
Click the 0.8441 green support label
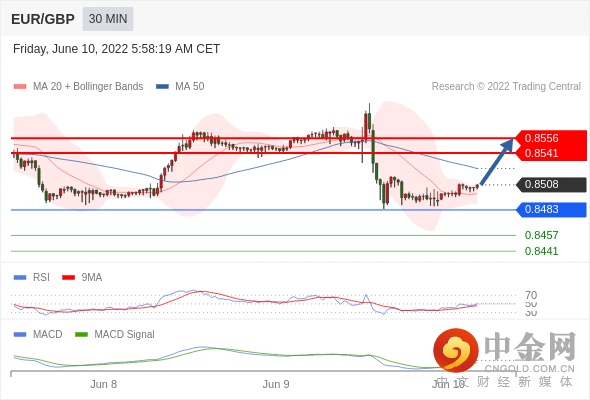coord(541,251)
